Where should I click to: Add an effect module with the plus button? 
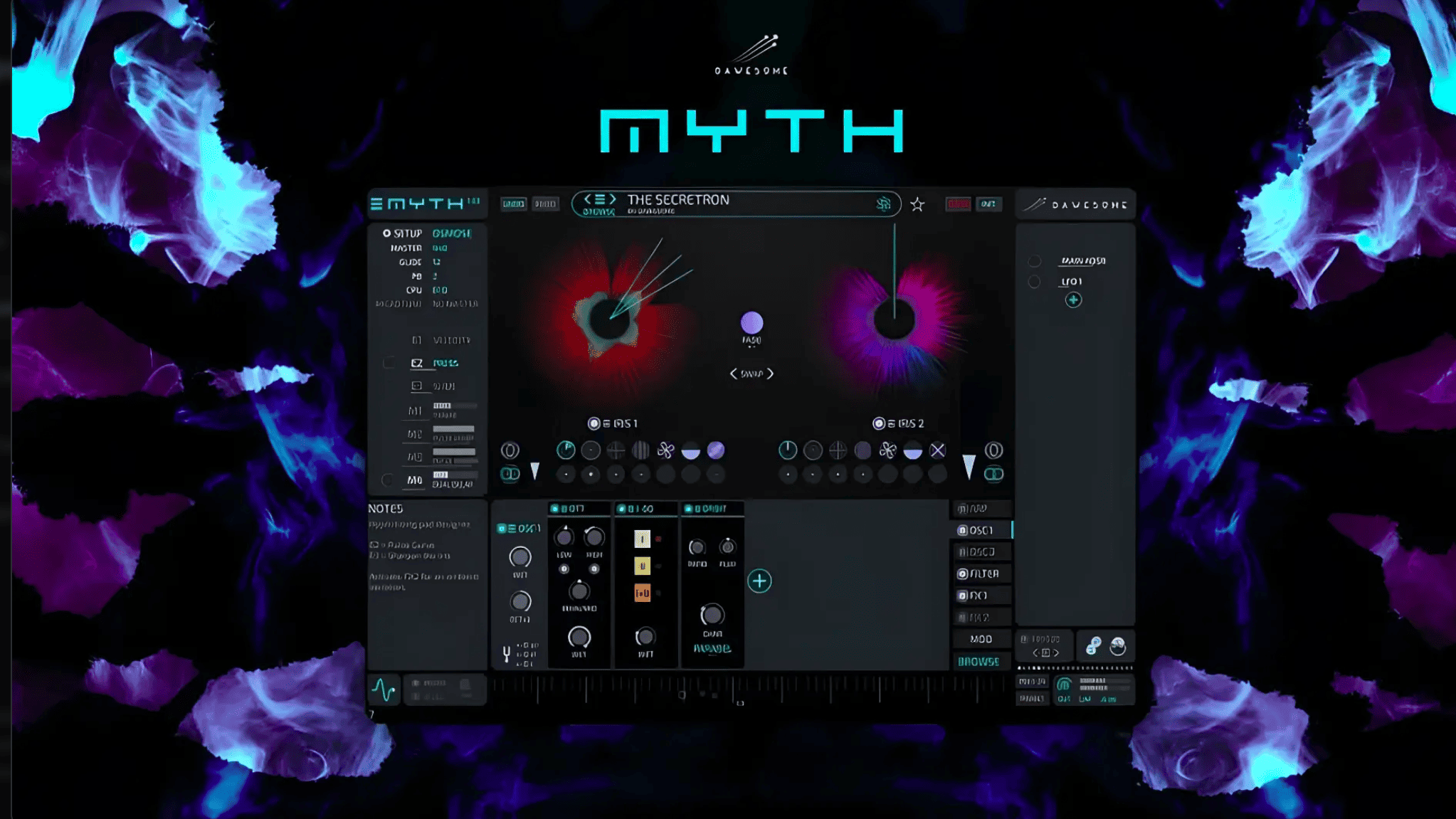point(759,581)
